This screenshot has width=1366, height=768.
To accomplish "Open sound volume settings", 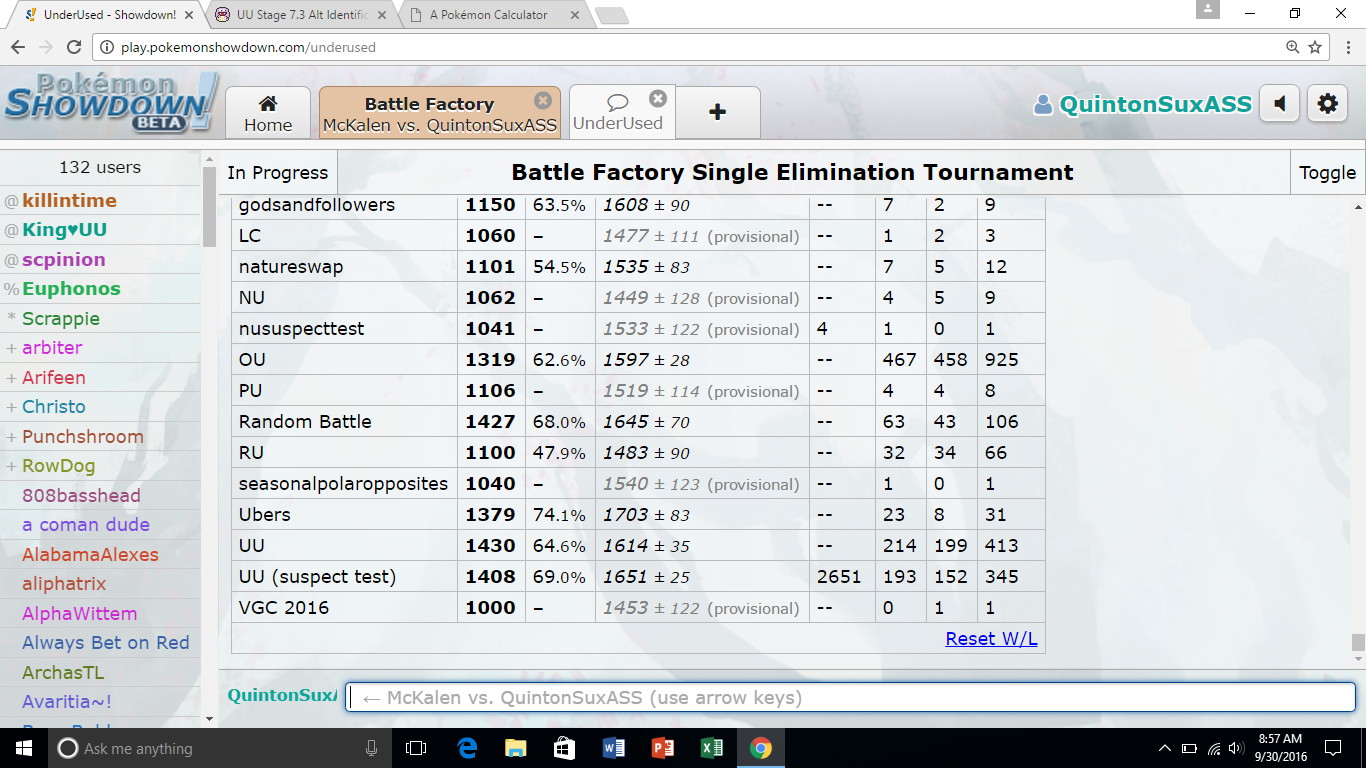I will coord(1279,103).
